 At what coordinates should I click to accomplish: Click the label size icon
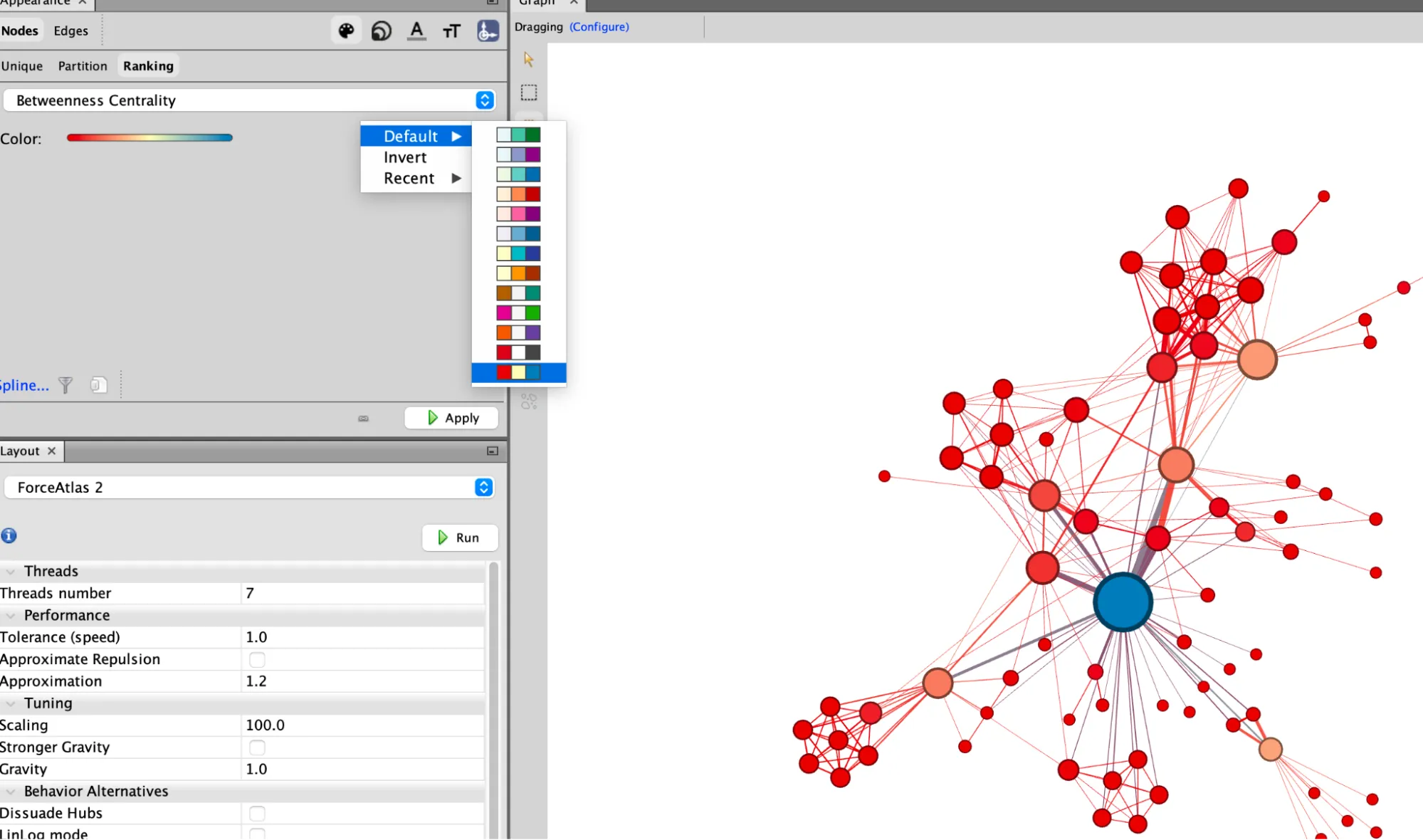click(451, 31)
